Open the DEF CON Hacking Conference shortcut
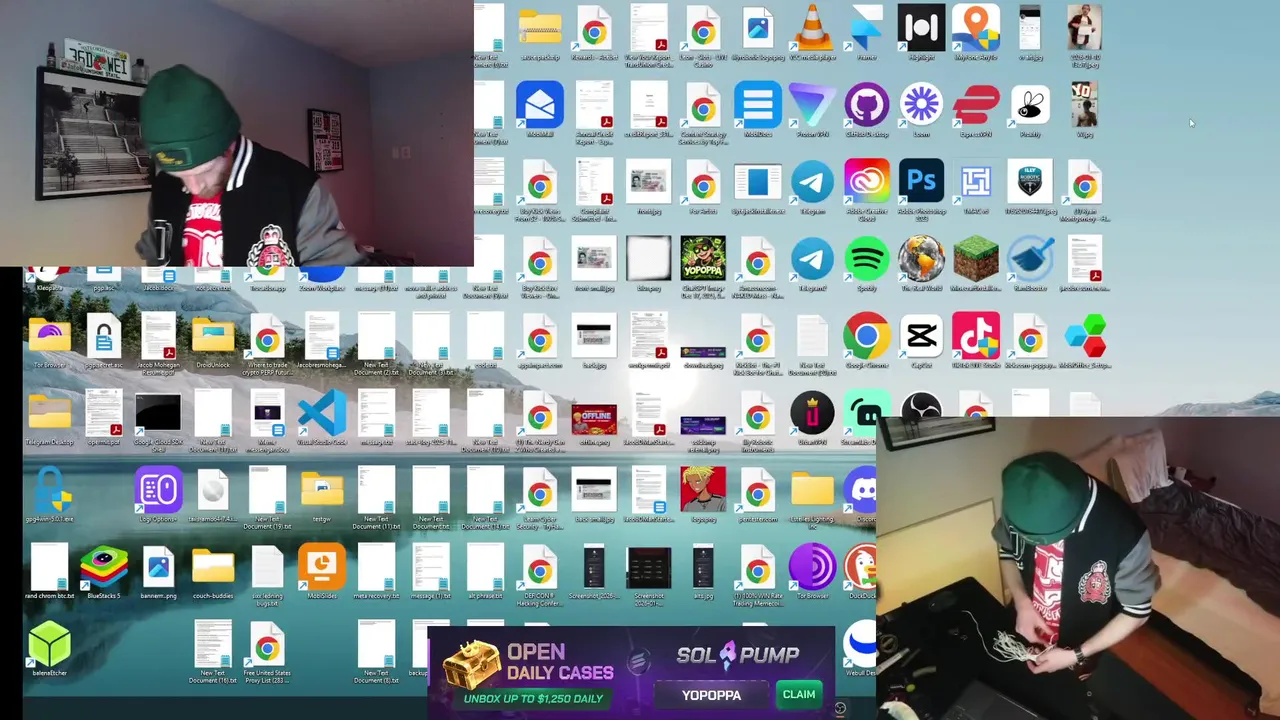Image resolution: width=1280 pixels, height=720 pixels. 540,567
